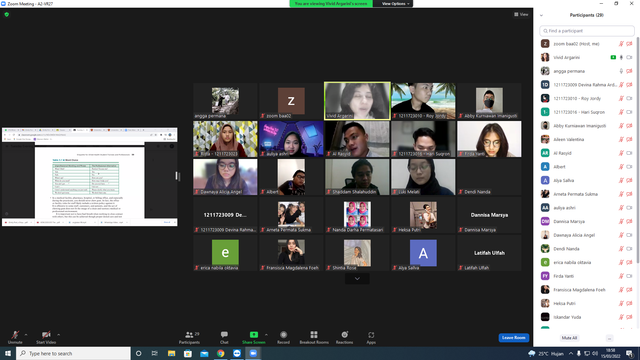Open the notification center icon
This screenshot has height=360, width=640.
pos(630,353)
